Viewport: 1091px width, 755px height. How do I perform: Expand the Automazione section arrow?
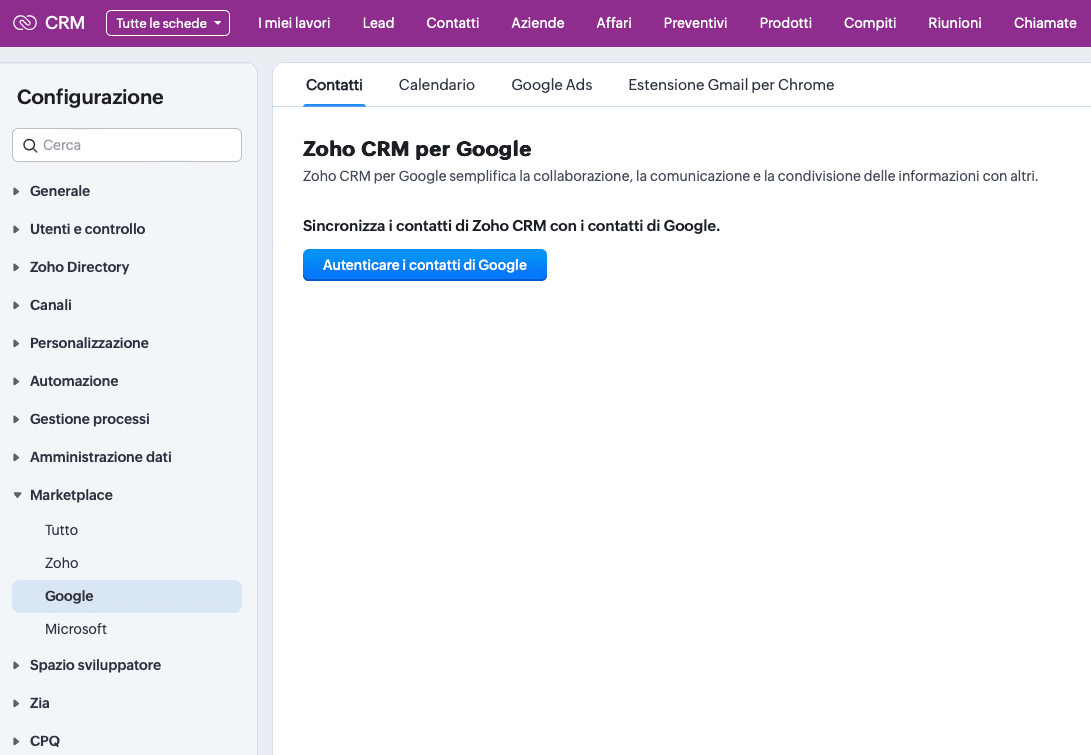[16, 381]
